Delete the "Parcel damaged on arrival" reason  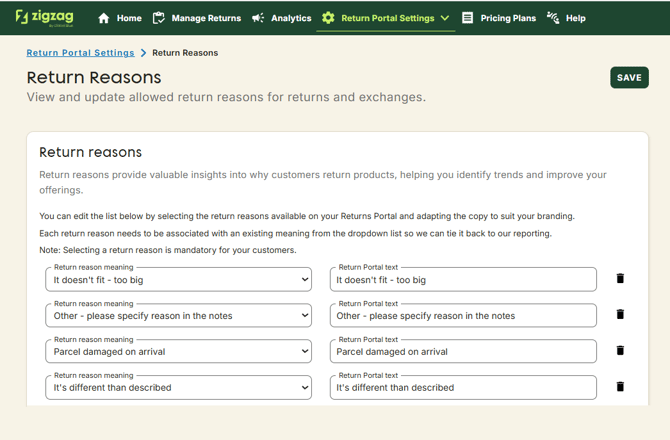[x=620, y=350]
